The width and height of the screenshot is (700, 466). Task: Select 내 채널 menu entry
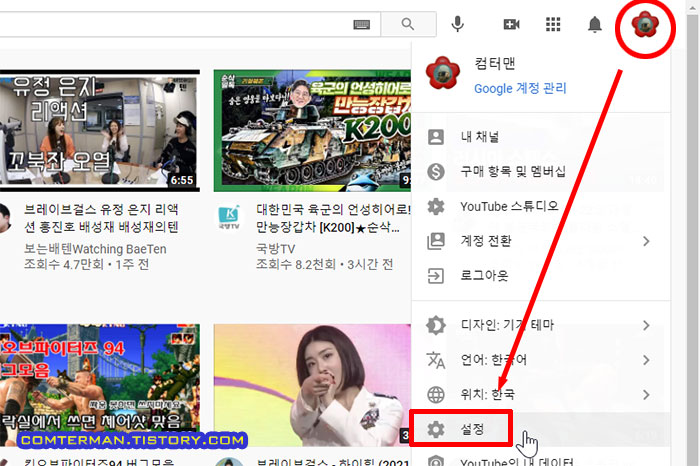(x=541, y=137)
